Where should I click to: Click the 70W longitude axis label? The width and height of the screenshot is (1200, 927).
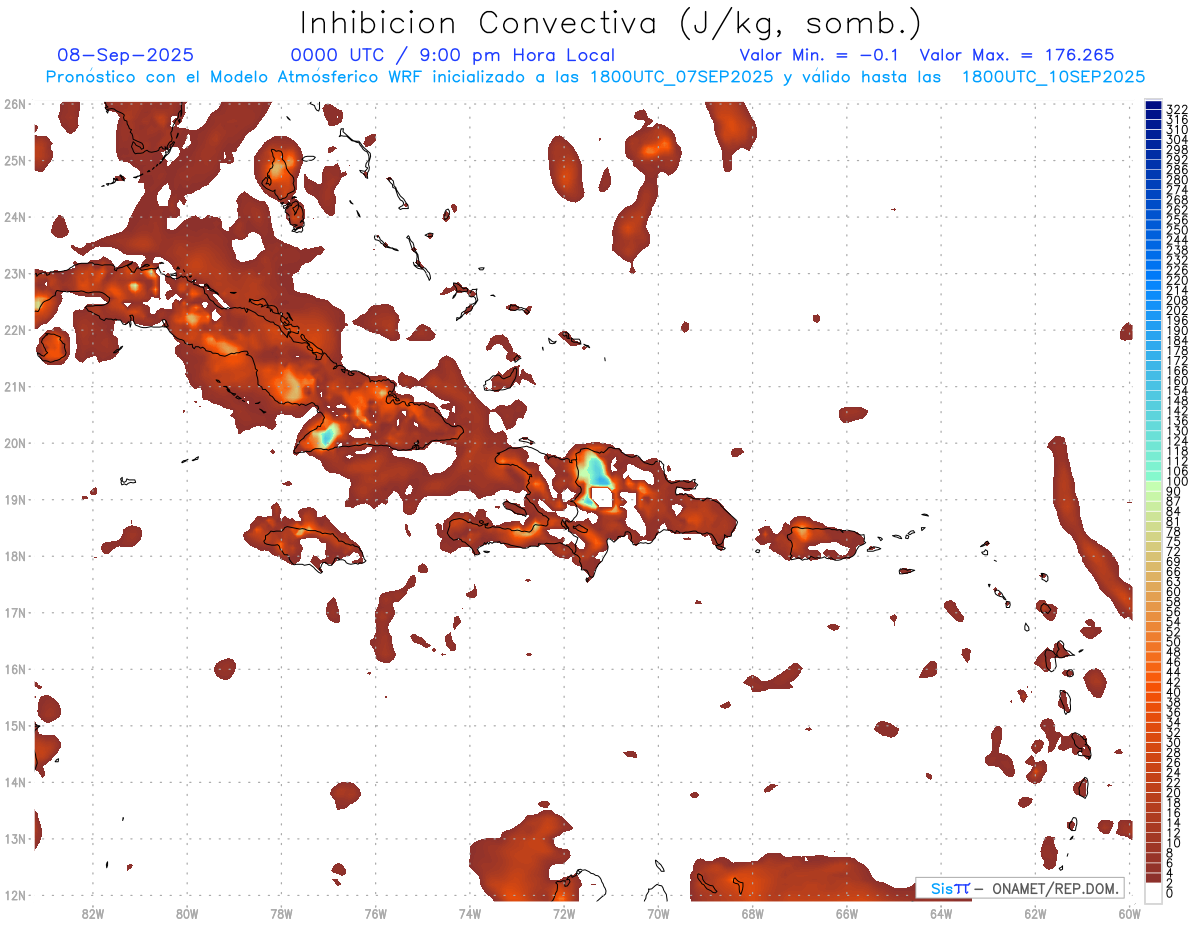click(x=658, y=912)
